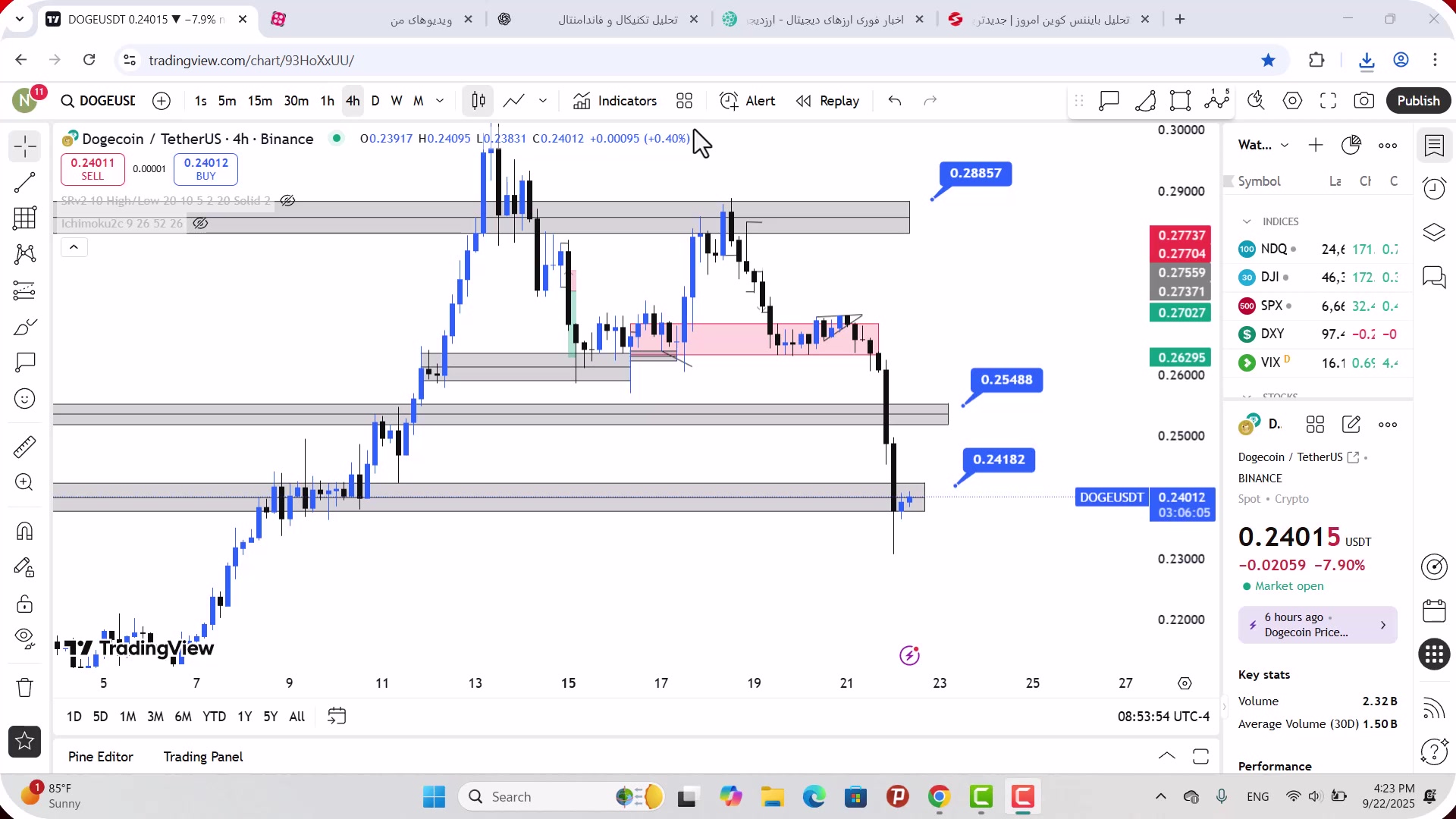Toggle hide all drawings eye icon
The image size is (1456, 819).
24,639
